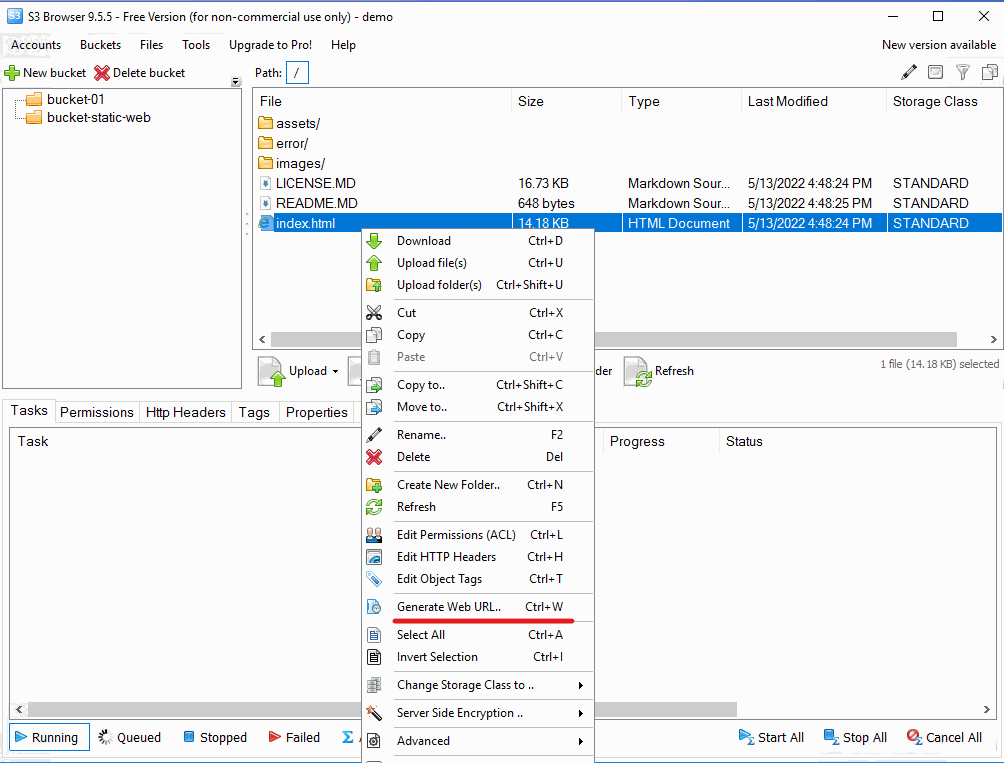
Task: Click the pencil edit icon at top right toolbar
Action: pos(909,72)
